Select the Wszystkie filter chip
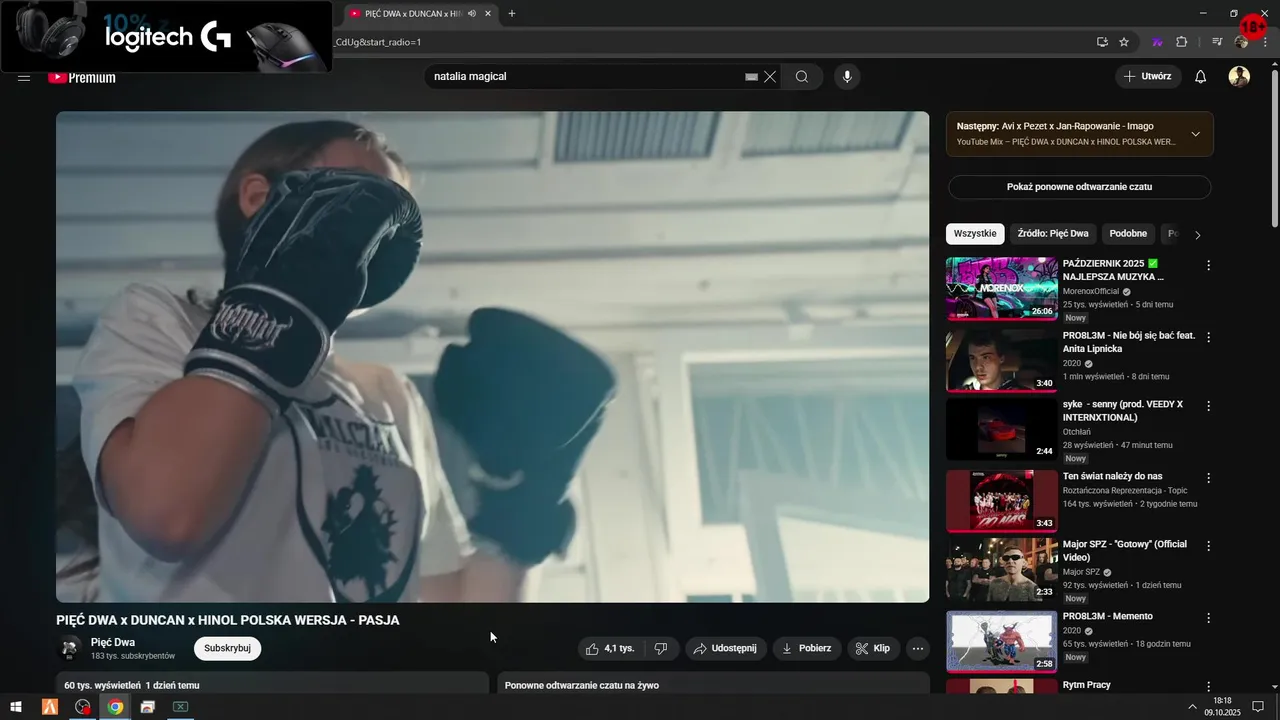 tap(975, 234)
